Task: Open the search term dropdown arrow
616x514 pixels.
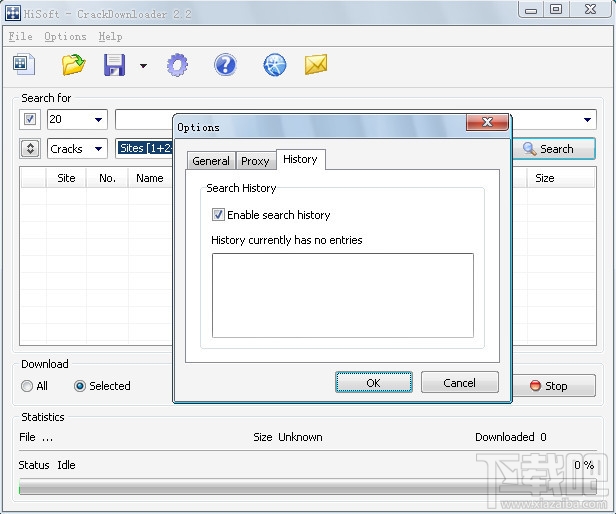Action: 587,119
